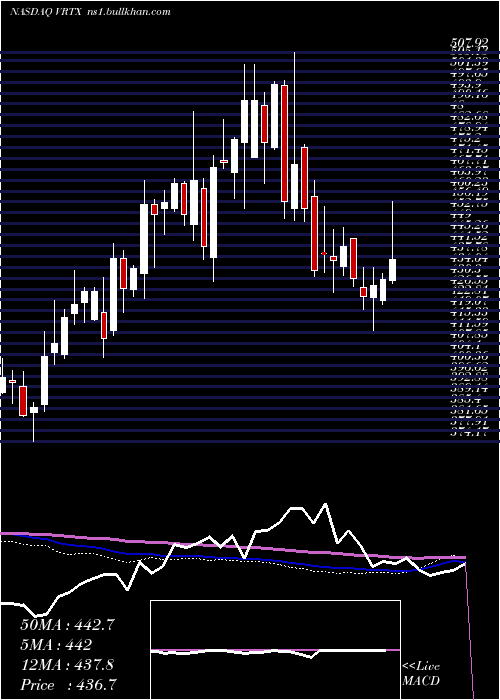
Task: Click inside the MACD inset chart box
Action: pyautogui.click(x=275, y=650)
